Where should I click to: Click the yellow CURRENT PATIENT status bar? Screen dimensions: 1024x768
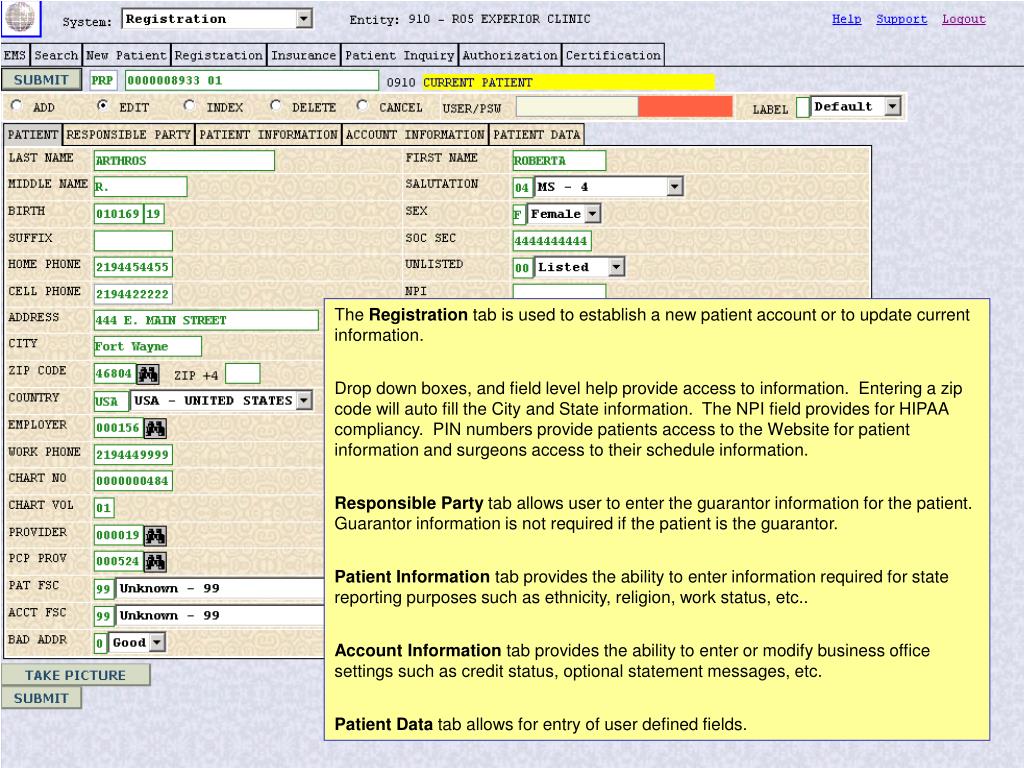coord(568,82)
